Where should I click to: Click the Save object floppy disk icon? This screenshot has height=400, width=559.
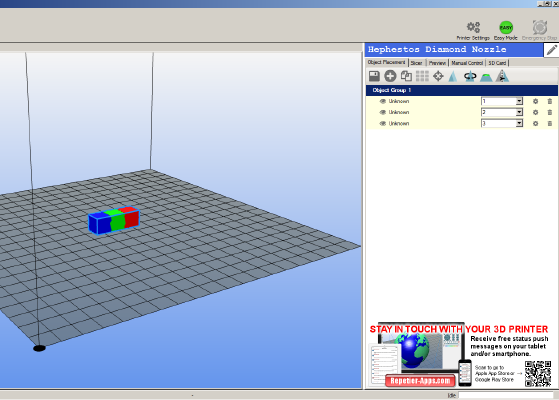[374, 76]
